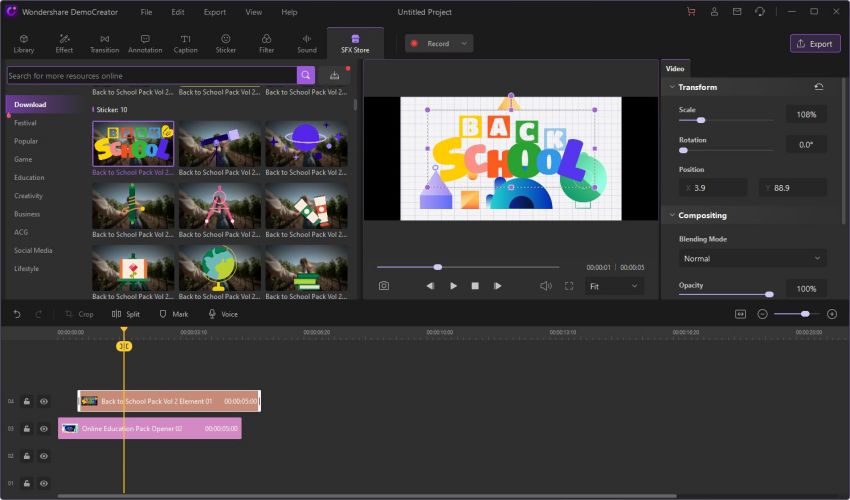
Task: Redo the last timeline action
Action: click(38, 314)
